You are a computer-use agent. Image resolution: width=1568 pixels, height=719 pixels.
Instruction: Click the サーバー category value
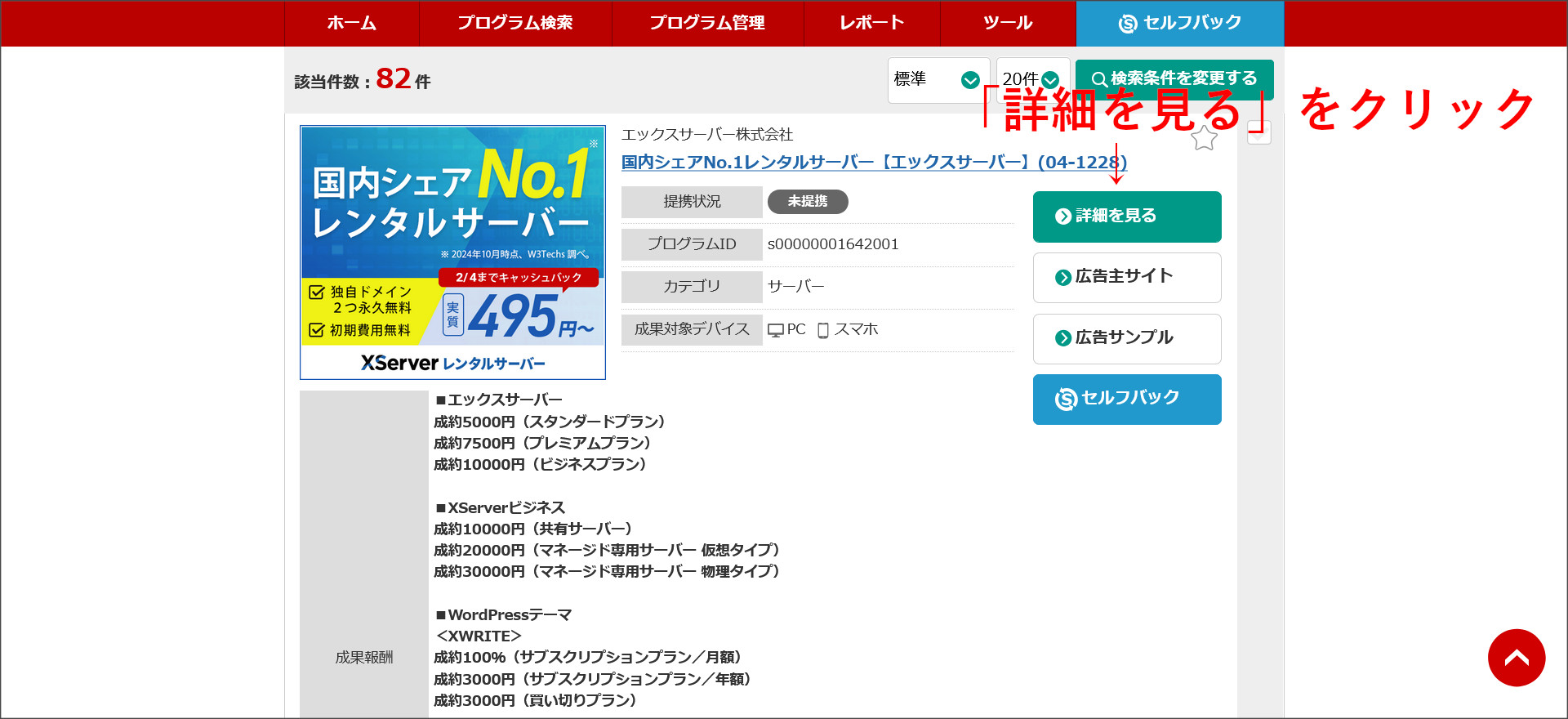(796, 287)
